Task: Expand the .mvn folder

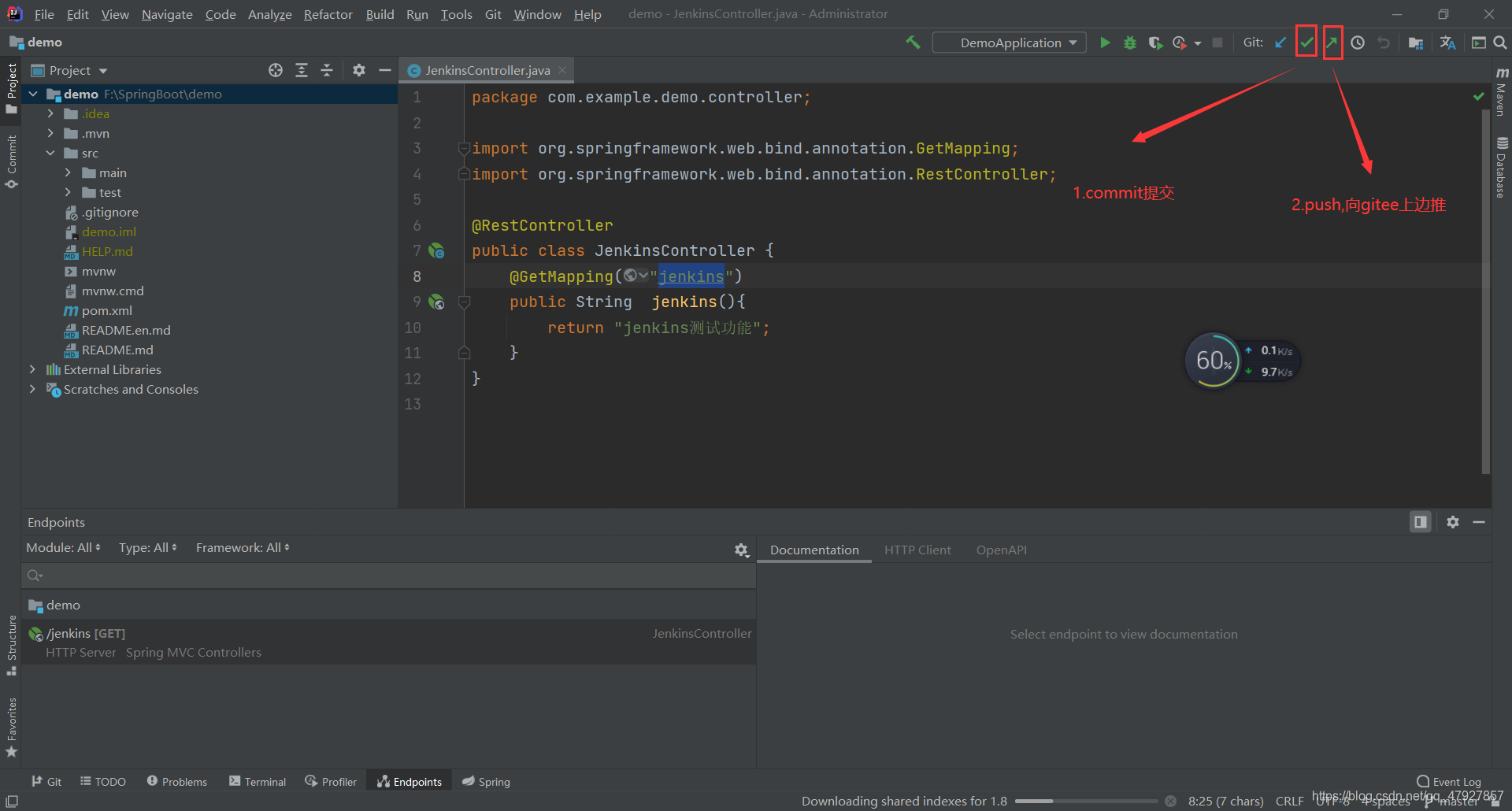Action: click(50, 133)
